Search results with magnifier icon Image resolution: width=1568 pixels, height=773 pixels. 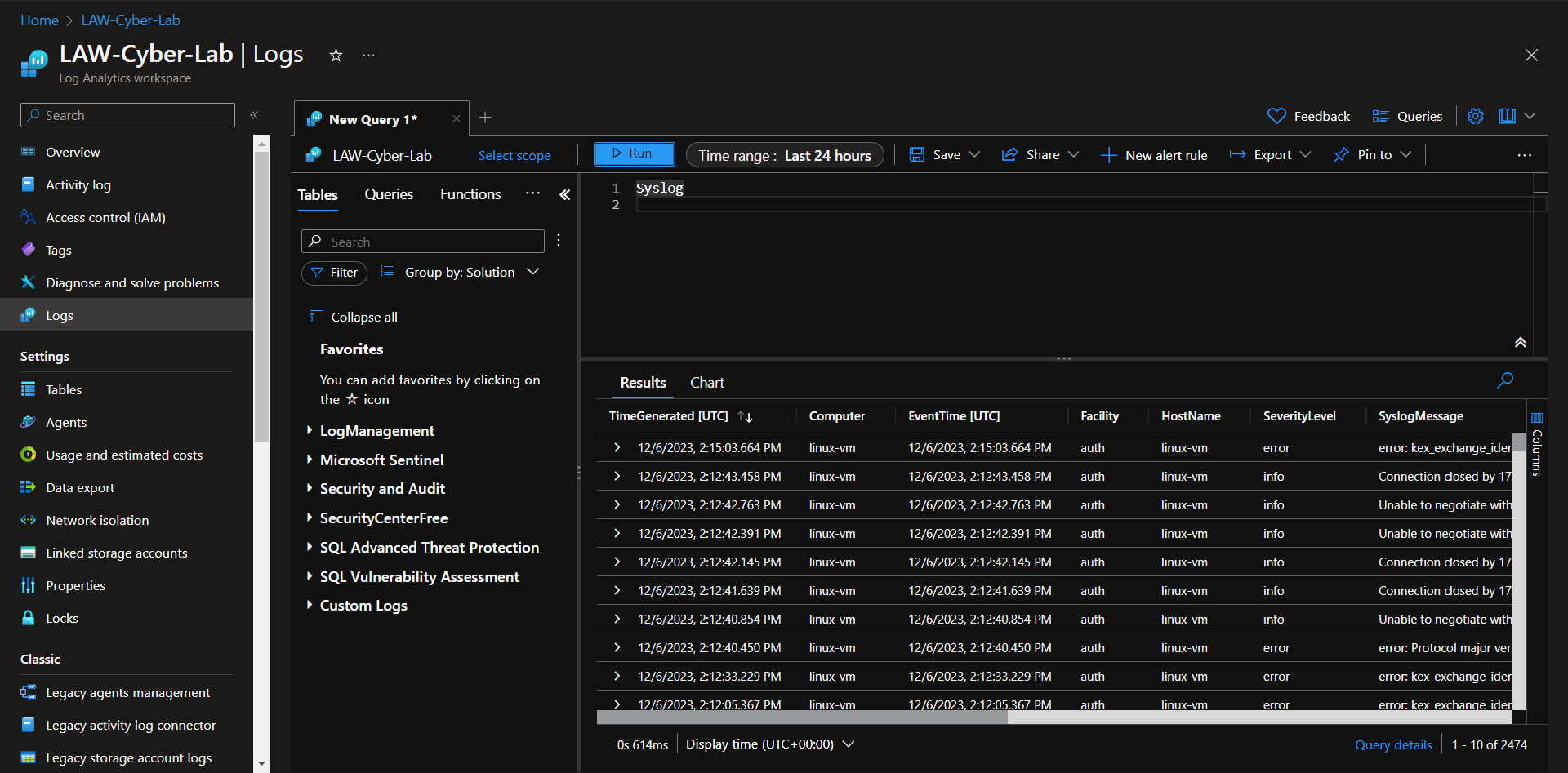coord(1505,380)
